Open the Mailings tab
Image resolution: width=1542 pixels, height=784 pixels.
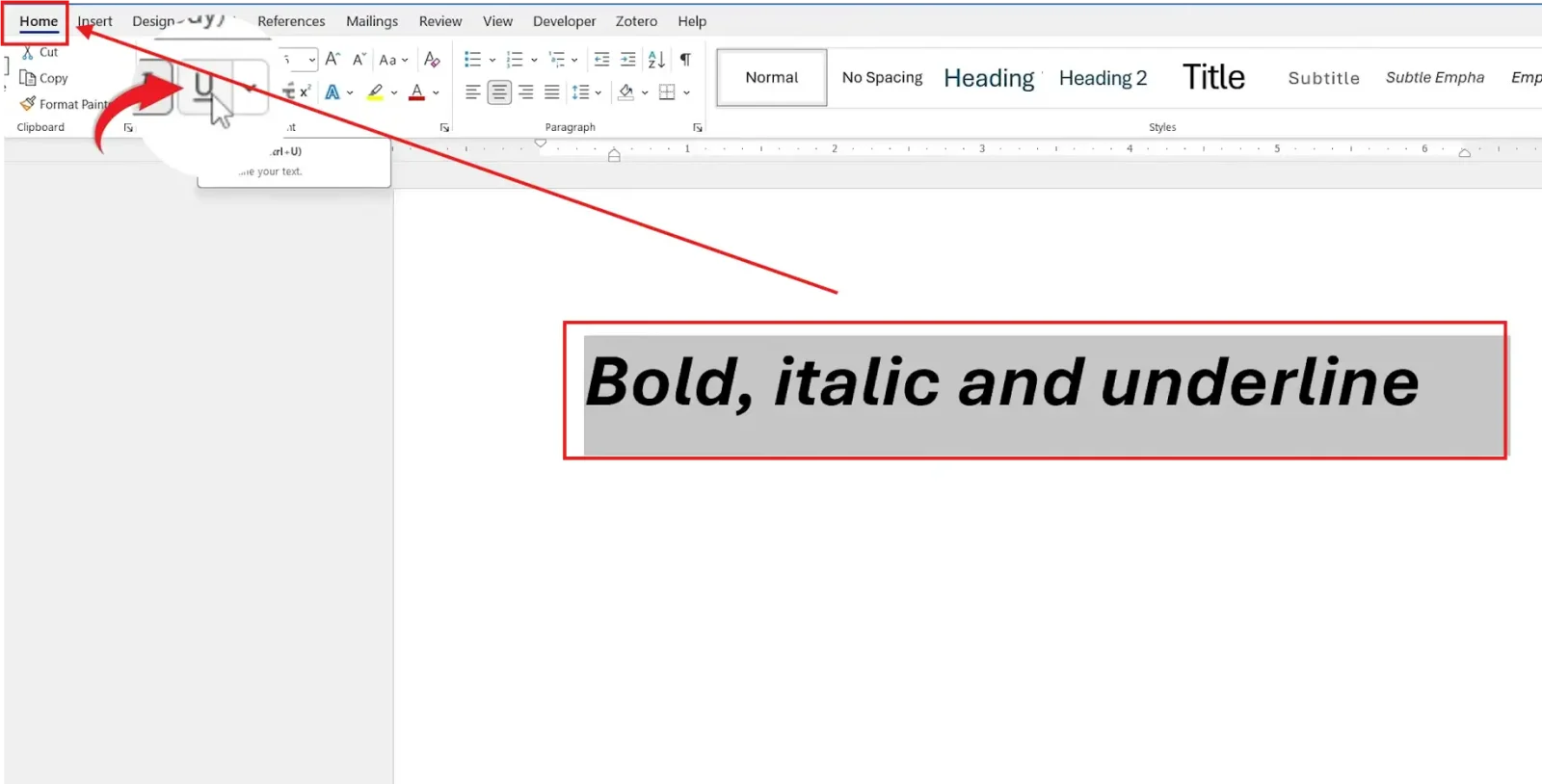[372, 21]
